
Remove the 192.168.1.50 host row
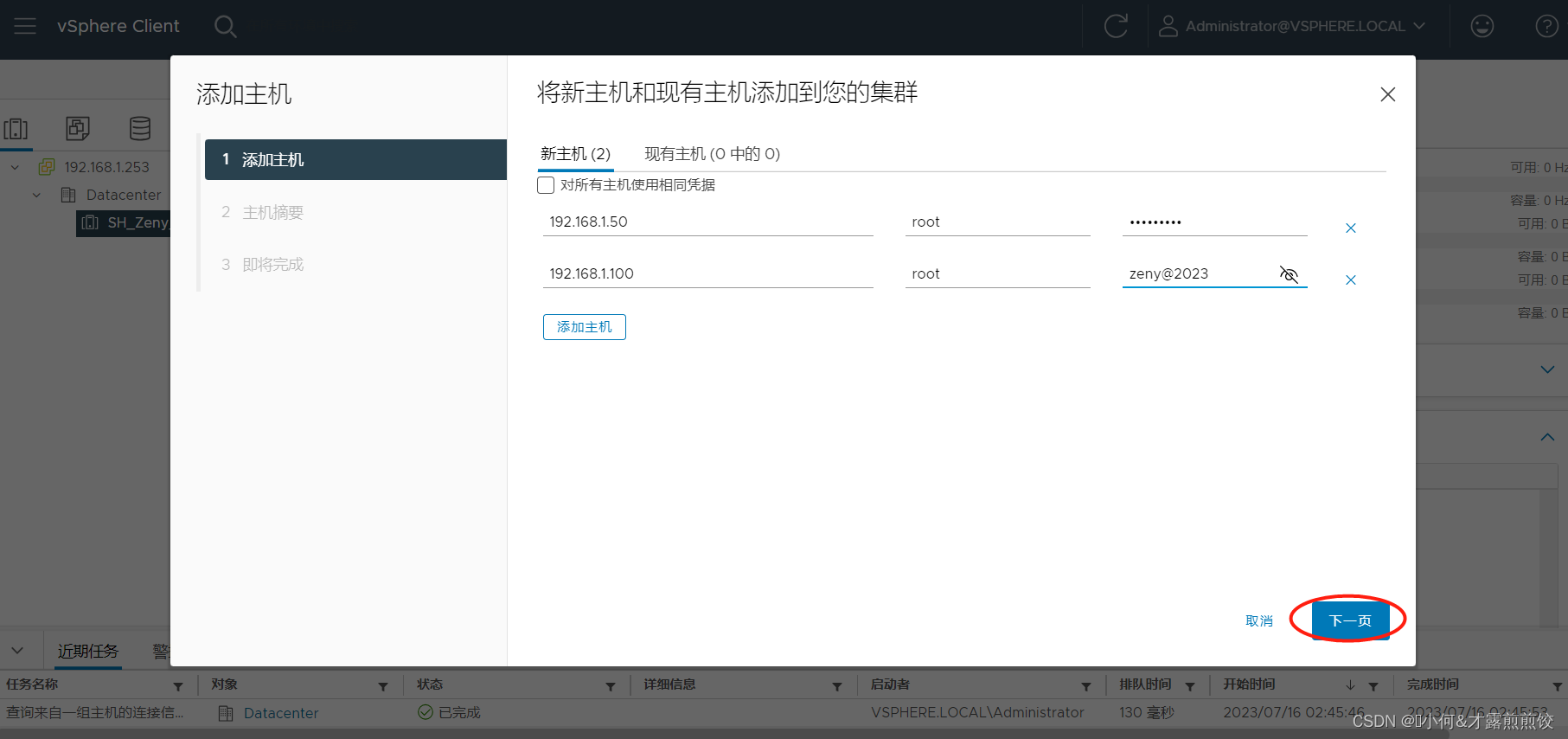1350,228
